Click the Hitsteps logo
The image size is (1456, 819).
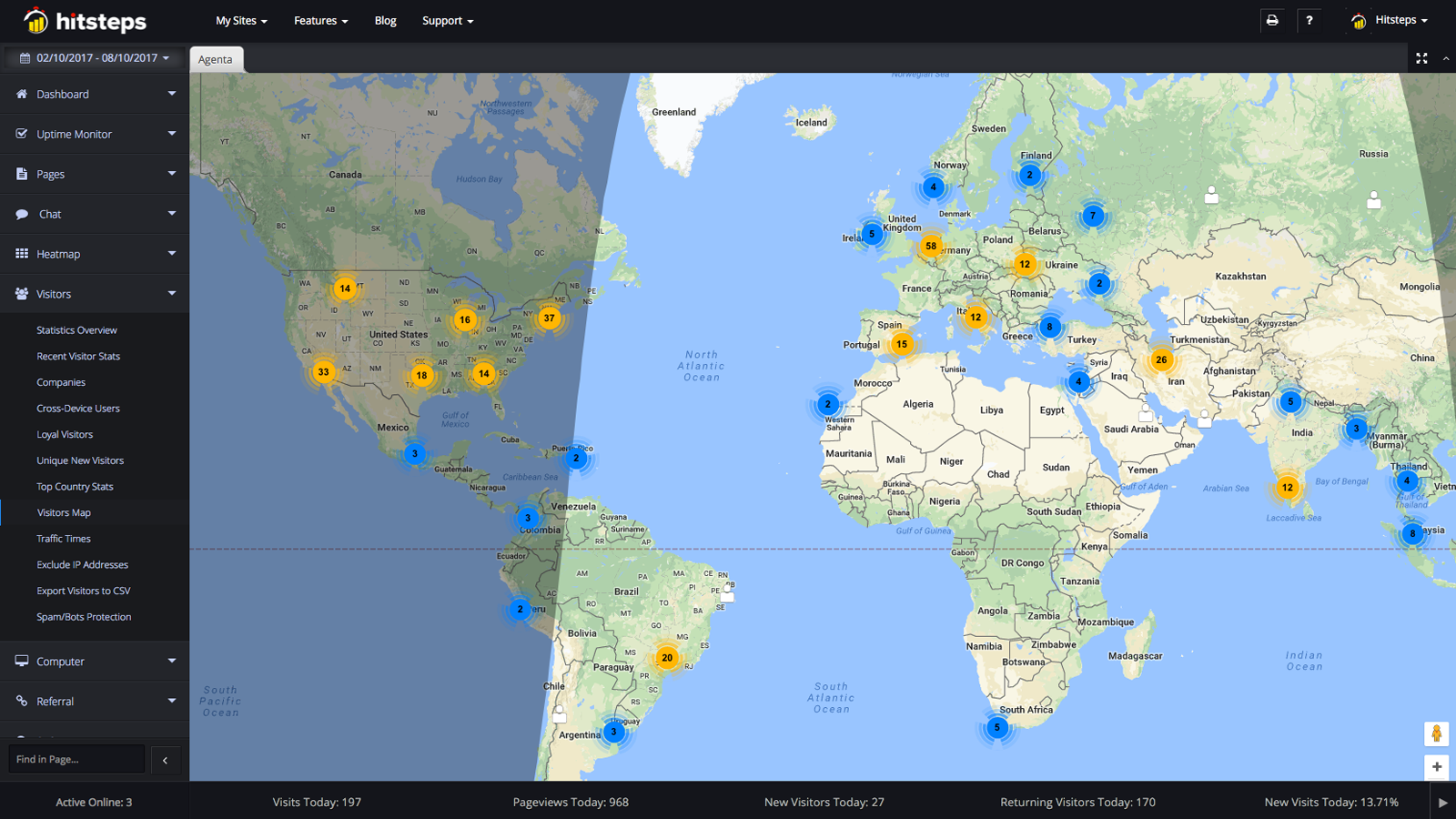pos(86,20)
